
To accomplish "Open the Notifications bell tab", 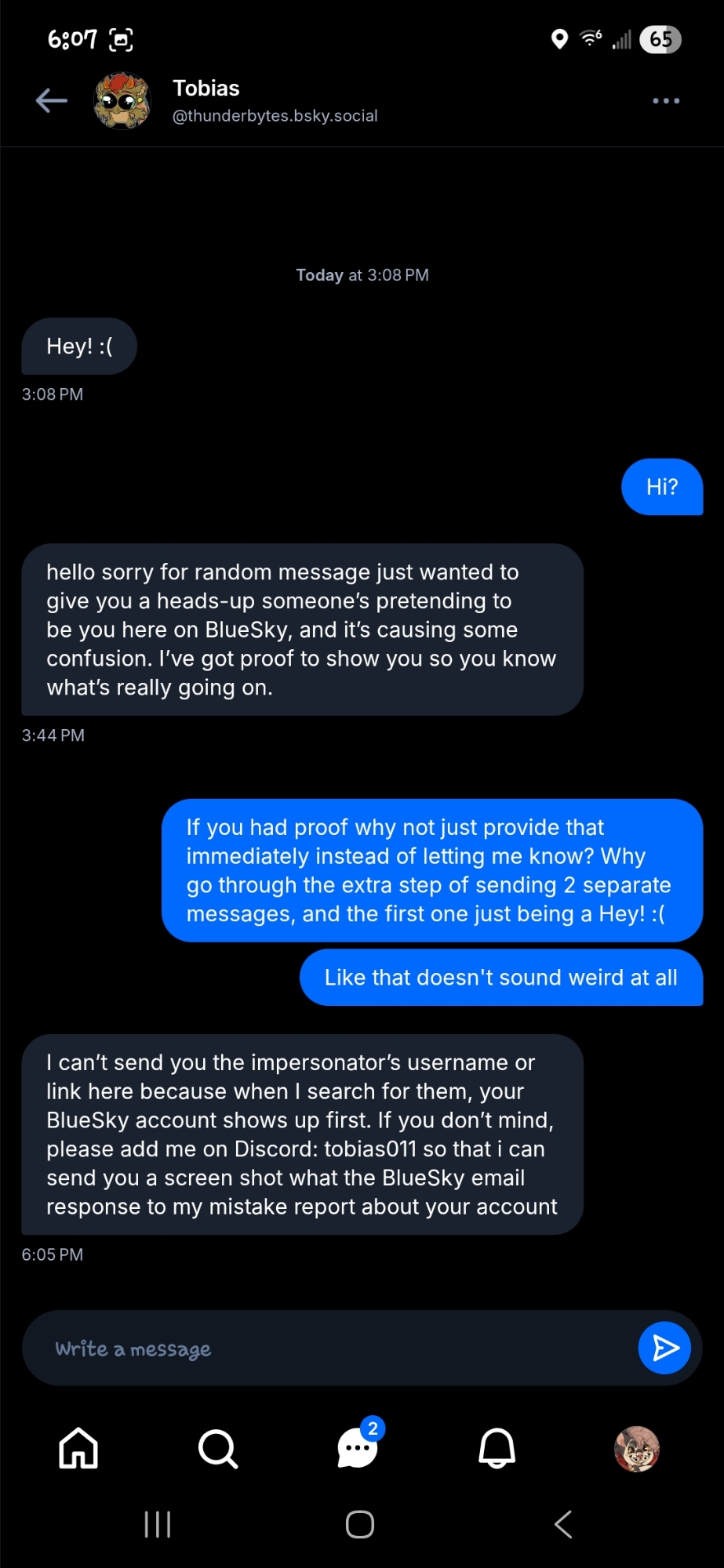I will 497,1448.
